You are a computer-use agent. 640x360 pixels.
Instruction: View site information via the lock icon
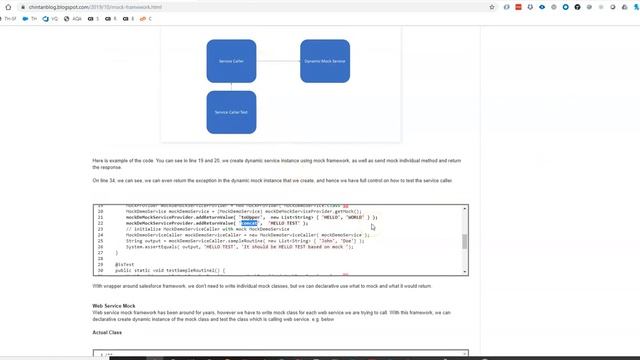23,7
